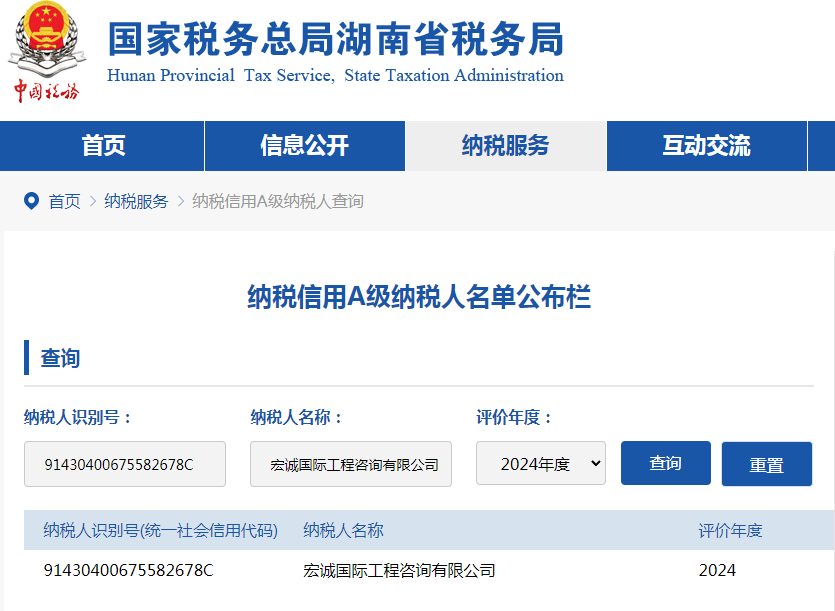Click 纳税信用A级纳税人查询 breadcrumb text

[x=278, y=201]
